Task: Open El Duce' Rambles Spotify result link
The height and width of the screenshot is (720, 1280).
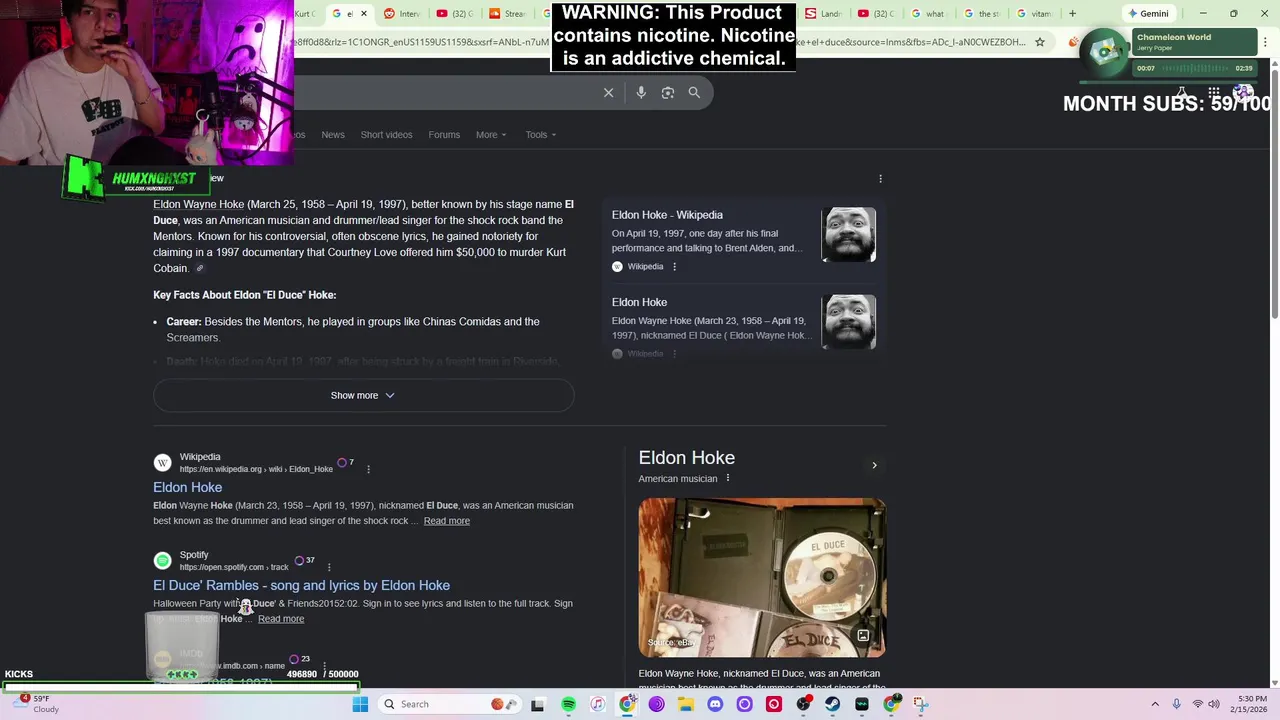Action: coord(301,585)
